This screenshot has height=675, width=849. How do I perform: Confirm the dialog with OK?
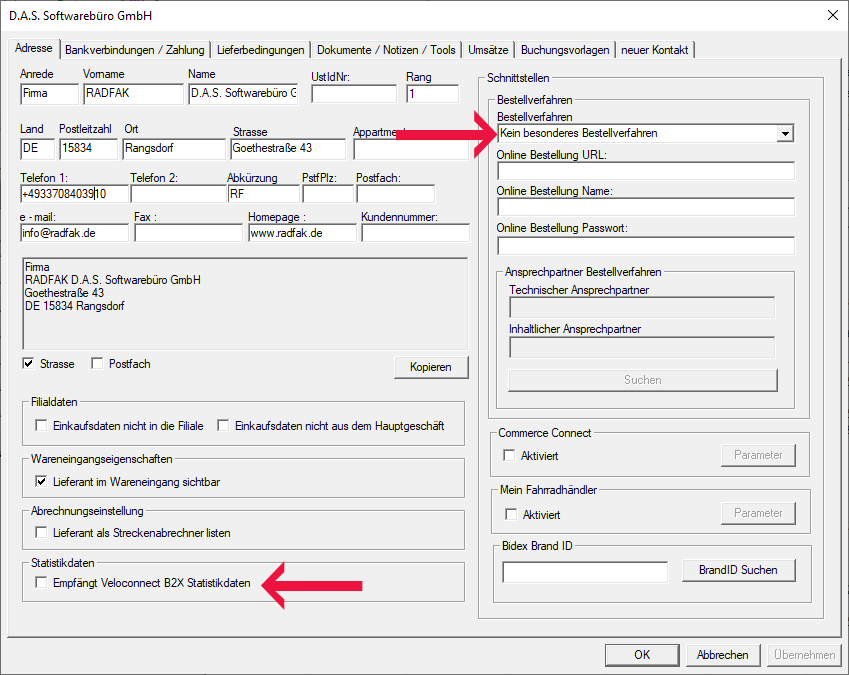point(641,655)
